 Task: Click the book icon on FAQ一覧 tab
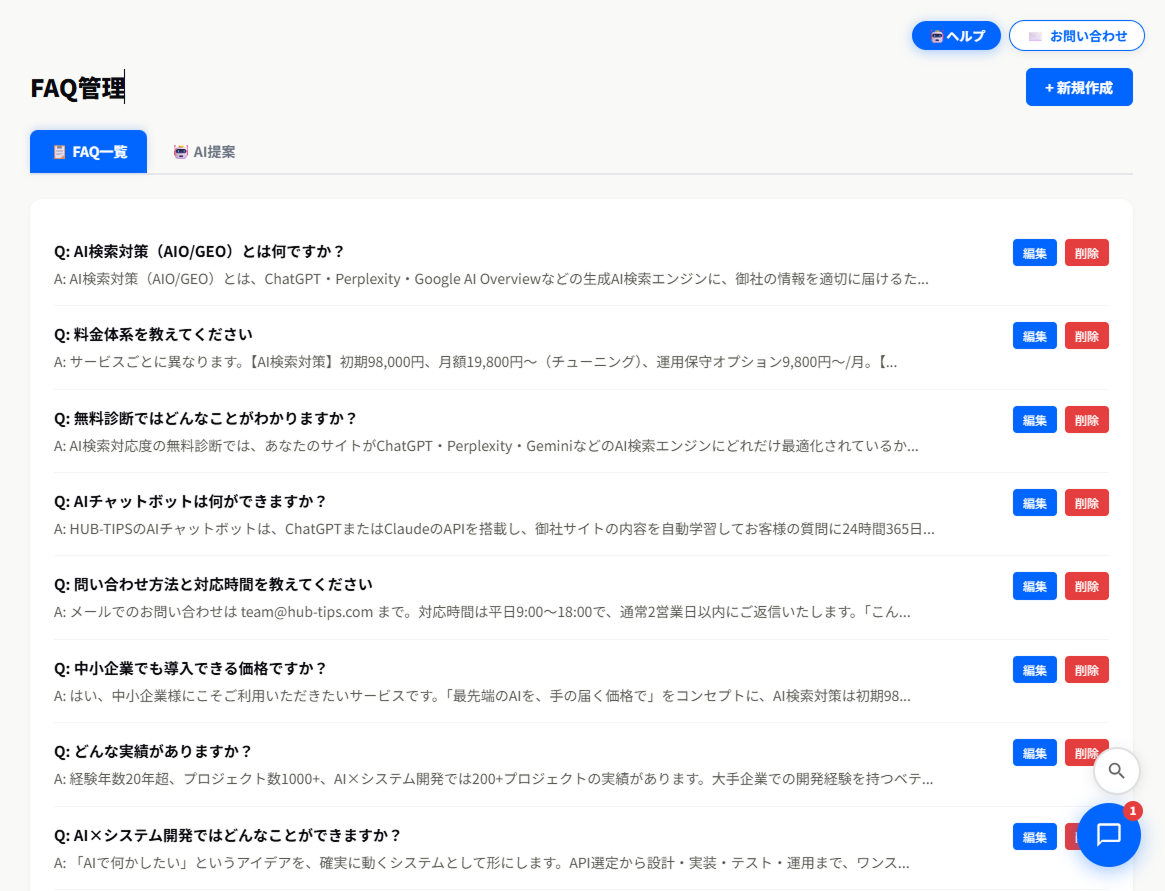tap(59, 151)
